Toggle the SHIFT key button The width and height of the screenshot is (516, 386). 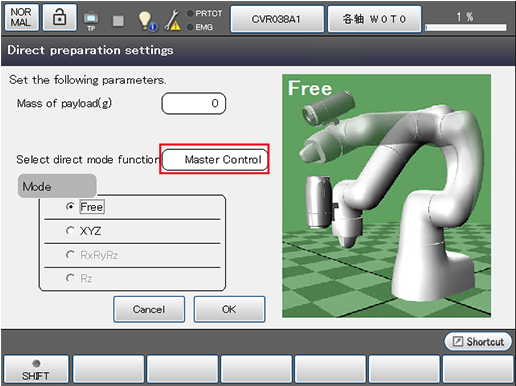click(36, 369)
